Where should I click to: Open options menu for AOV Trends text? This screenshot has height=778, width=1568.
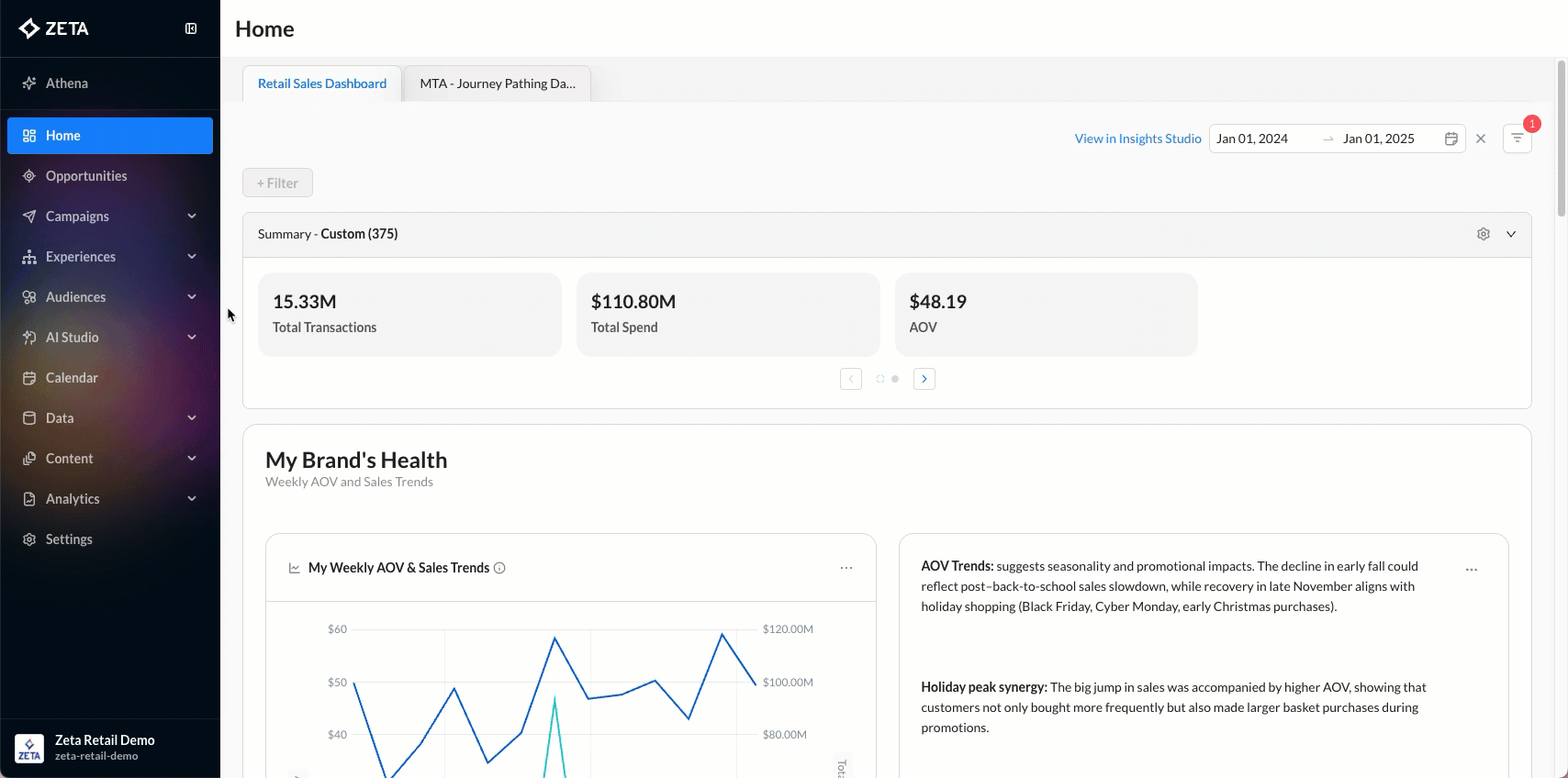tap(1472, 570)
